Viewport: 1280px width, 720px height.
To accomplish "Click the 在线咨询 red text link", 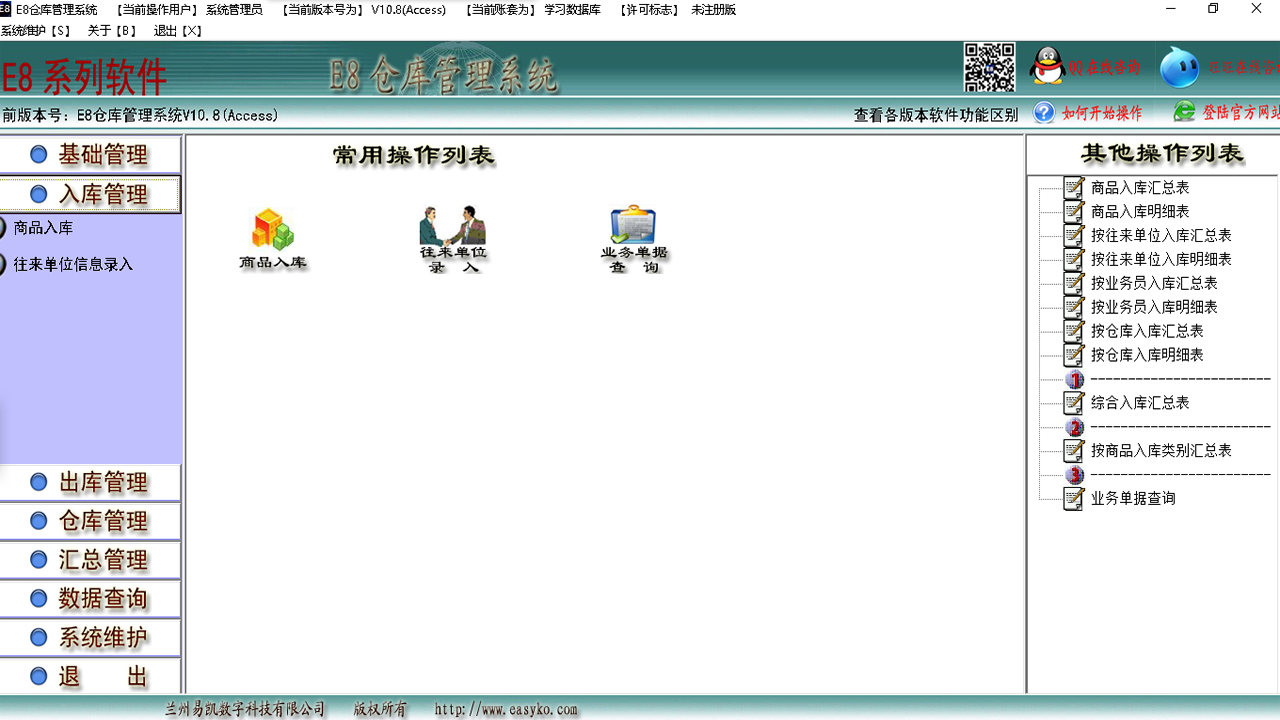I will point(1105,68).
